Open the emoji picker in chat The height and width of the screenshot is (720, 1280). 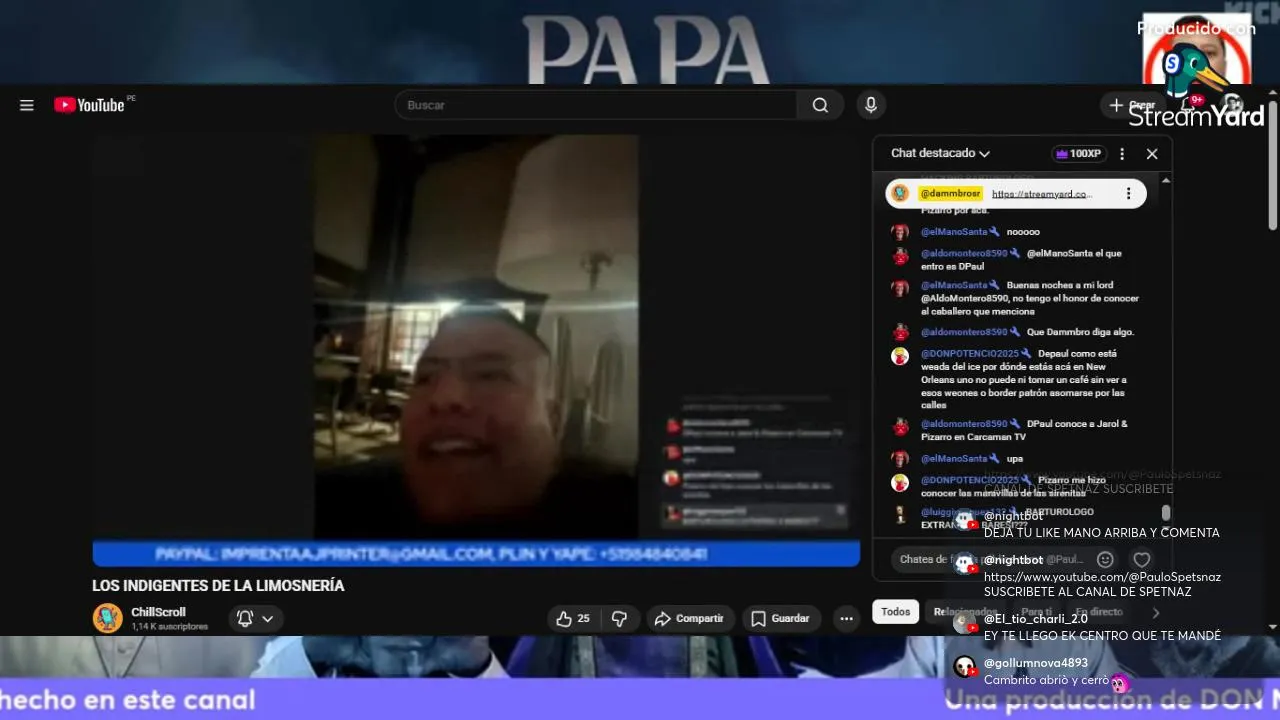(x=1105, y=560)
